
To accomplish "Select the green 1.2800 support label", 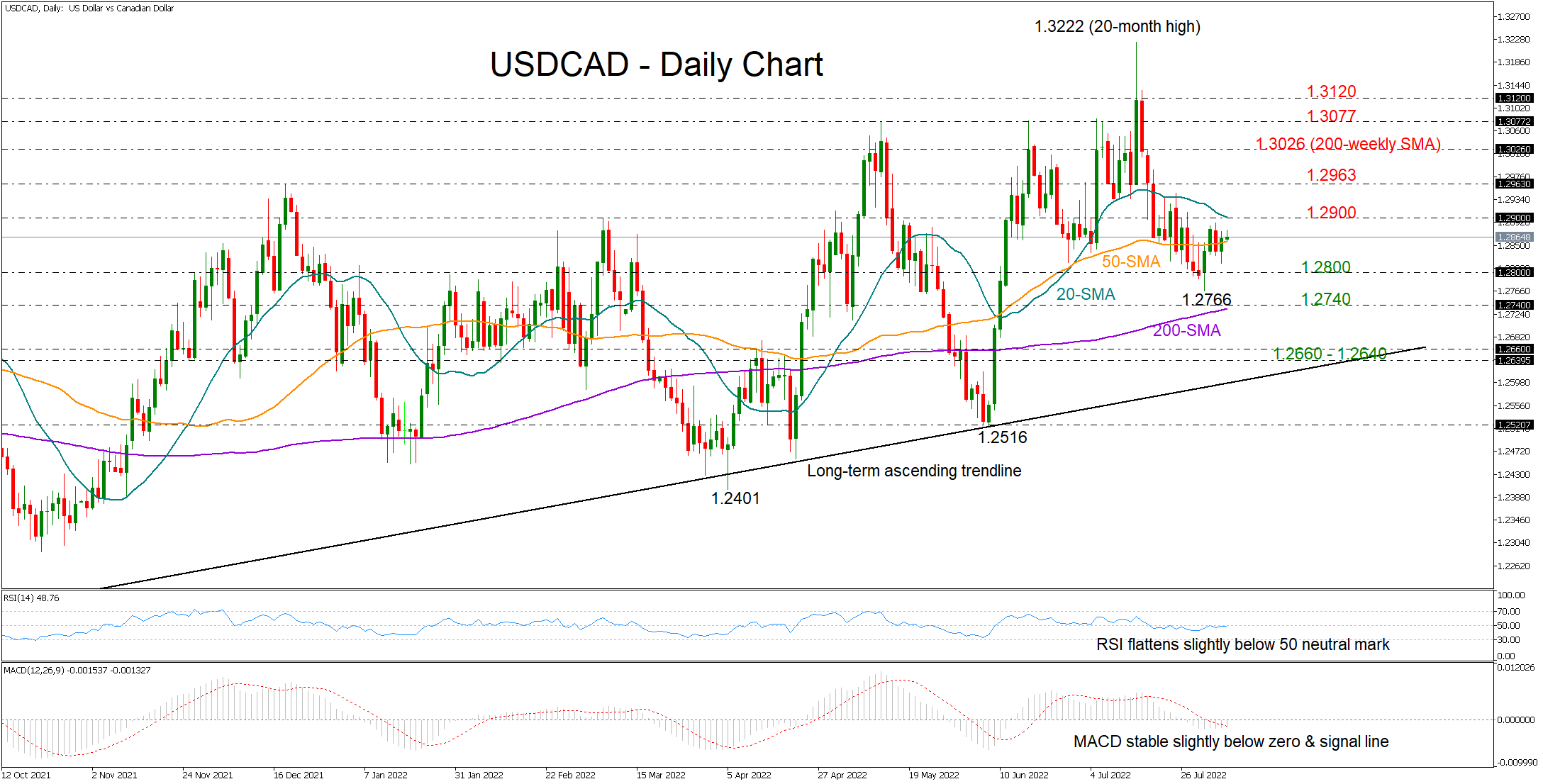I will click(x=1325, y=267).
